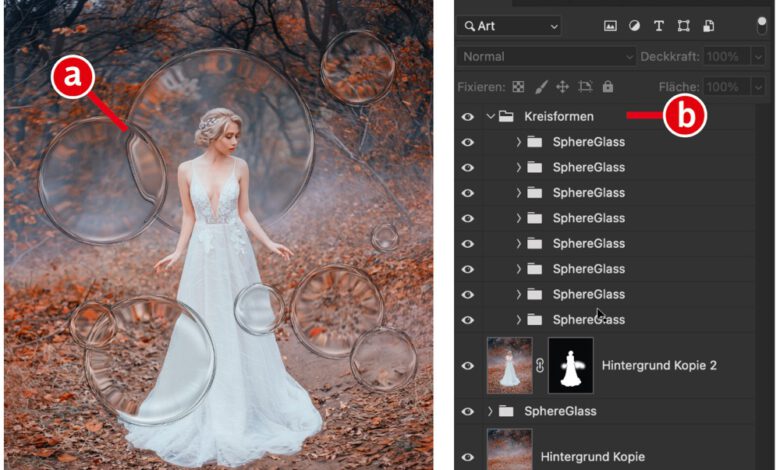Expand the first SphereGlass subgroup
Screen dimensions: 780x470
pyautogui.click(x=518, y=142)
